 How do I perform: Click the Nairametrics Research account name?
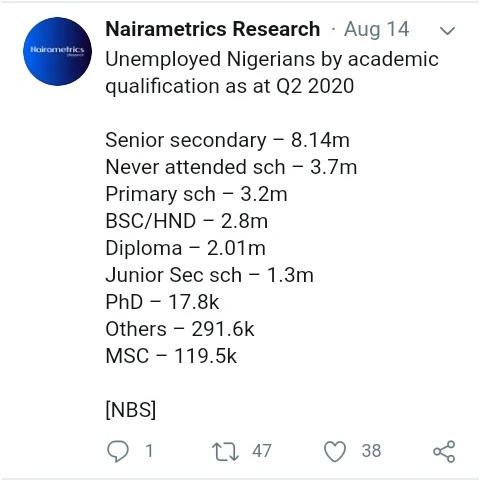coord(213,29)
